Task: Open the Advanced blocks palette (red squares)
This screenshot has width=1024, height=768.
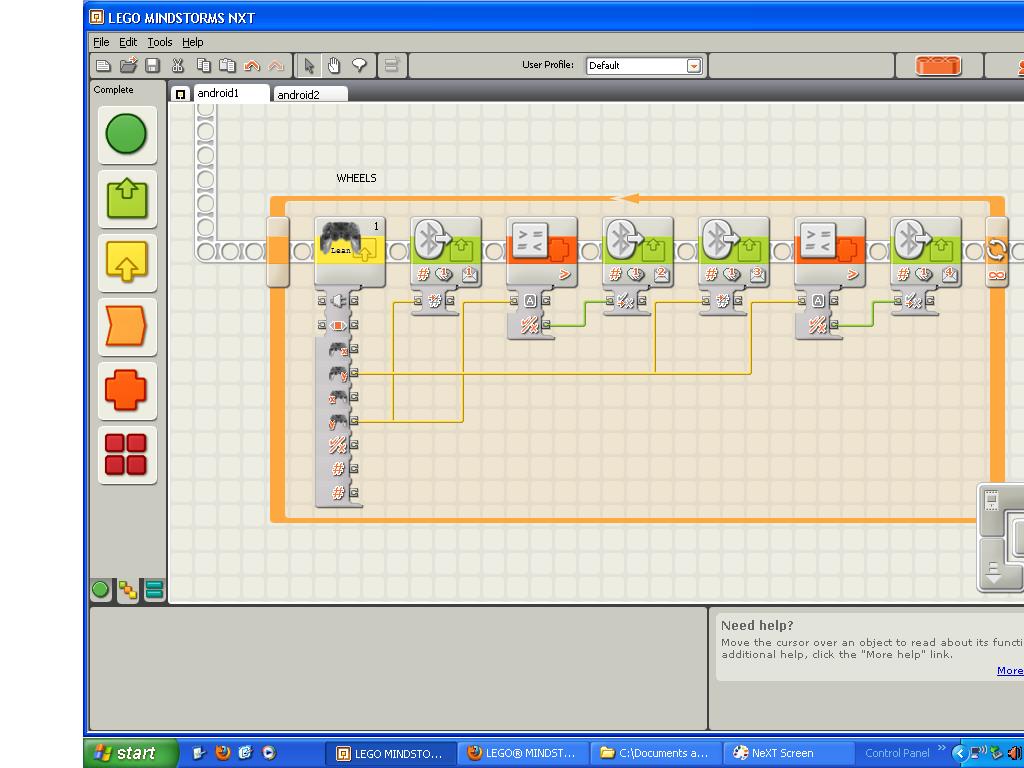Action: click(126, 453)
